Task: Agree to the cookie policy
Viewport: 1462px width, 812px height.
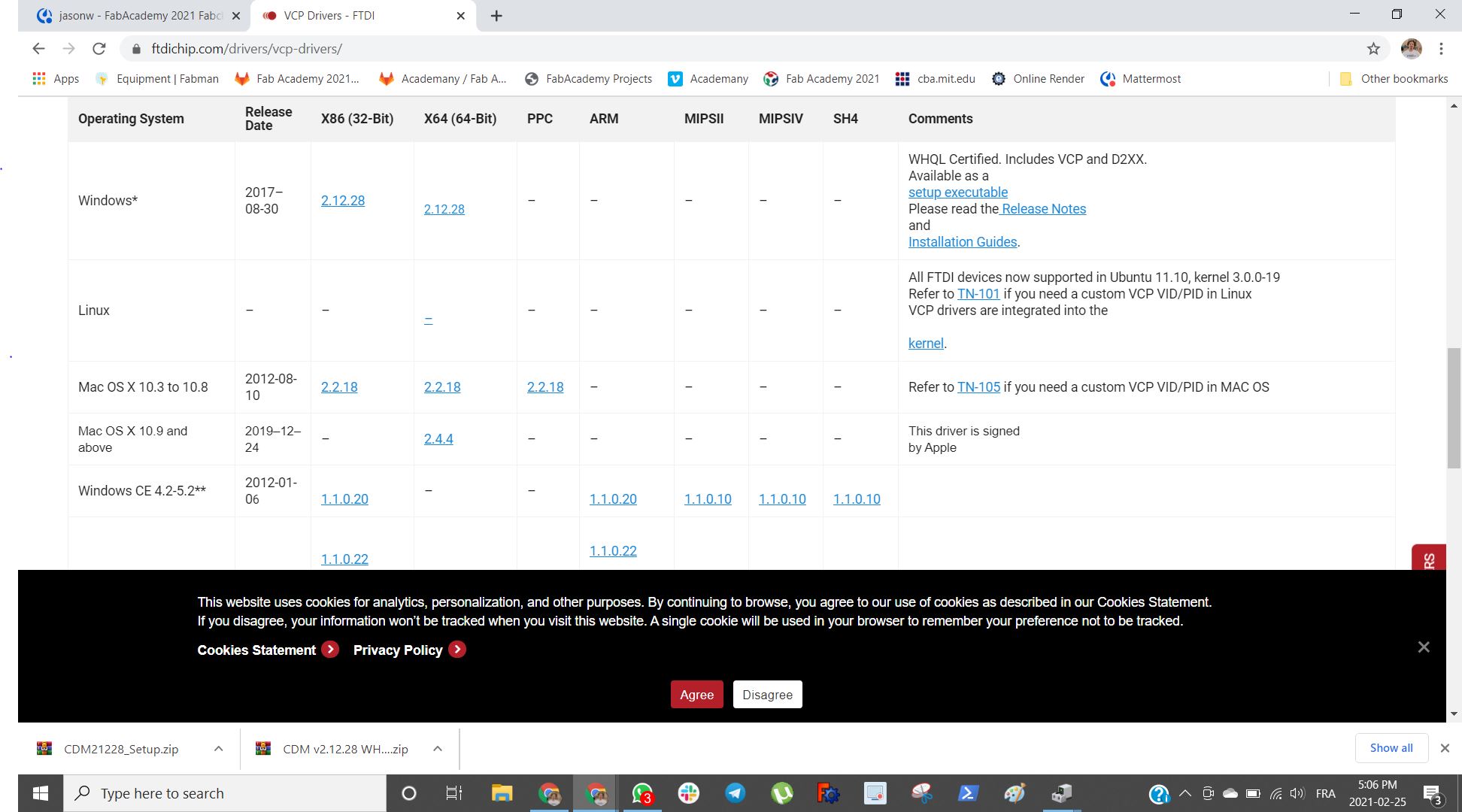Action: click(696, 695)
